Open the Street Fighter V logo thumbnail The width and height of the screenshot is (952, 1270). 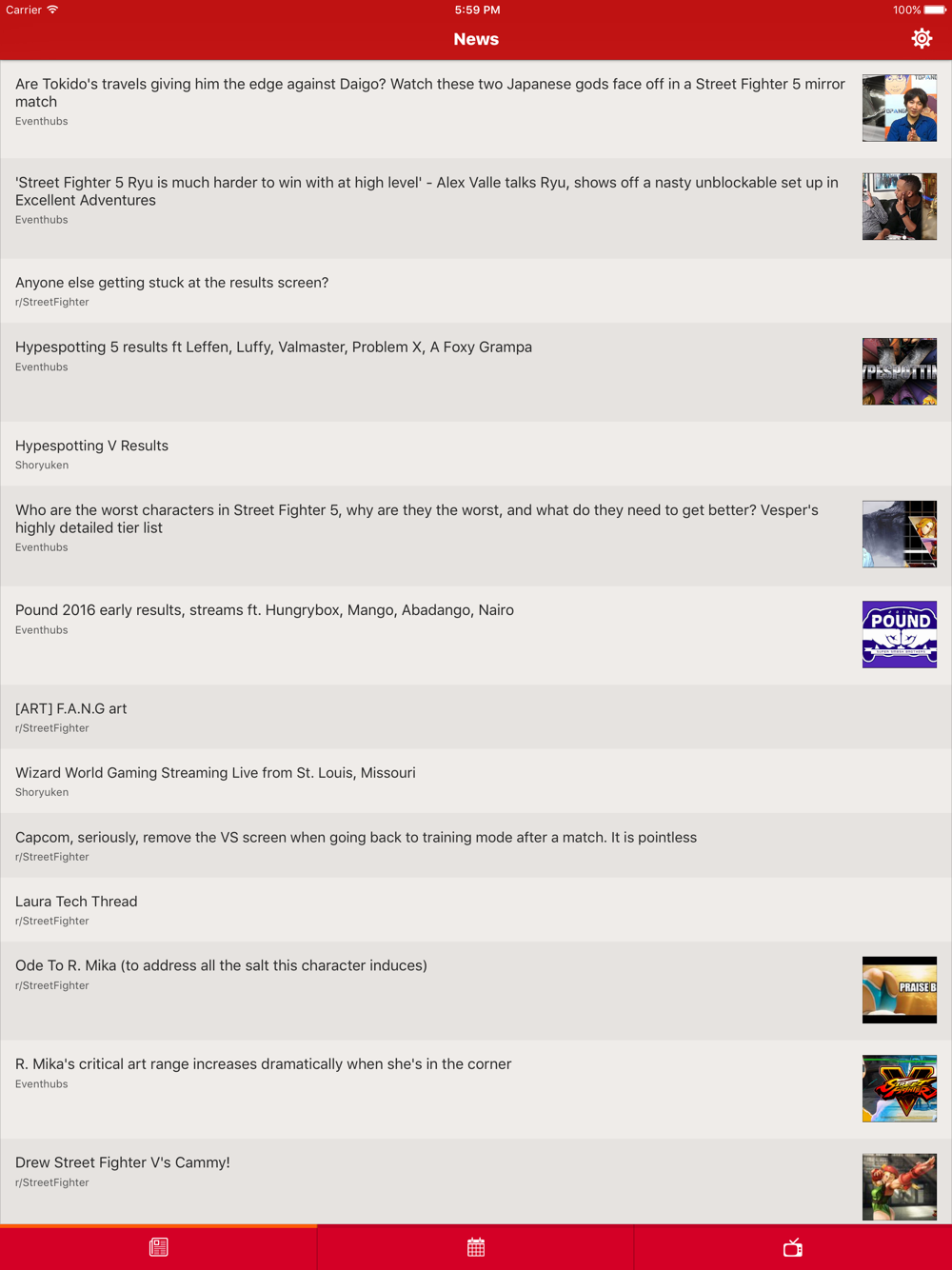pos(900,1088)
